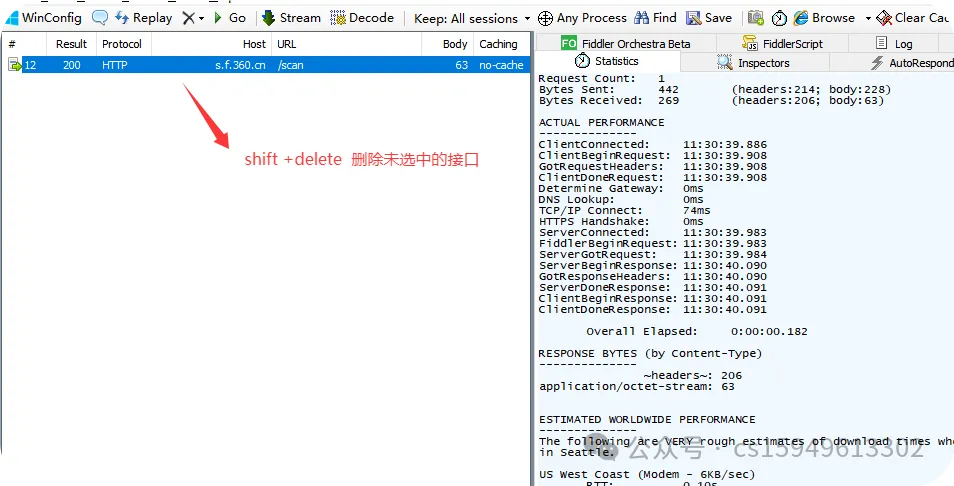Click the Clear Cache button

click(x=913, y=18)
